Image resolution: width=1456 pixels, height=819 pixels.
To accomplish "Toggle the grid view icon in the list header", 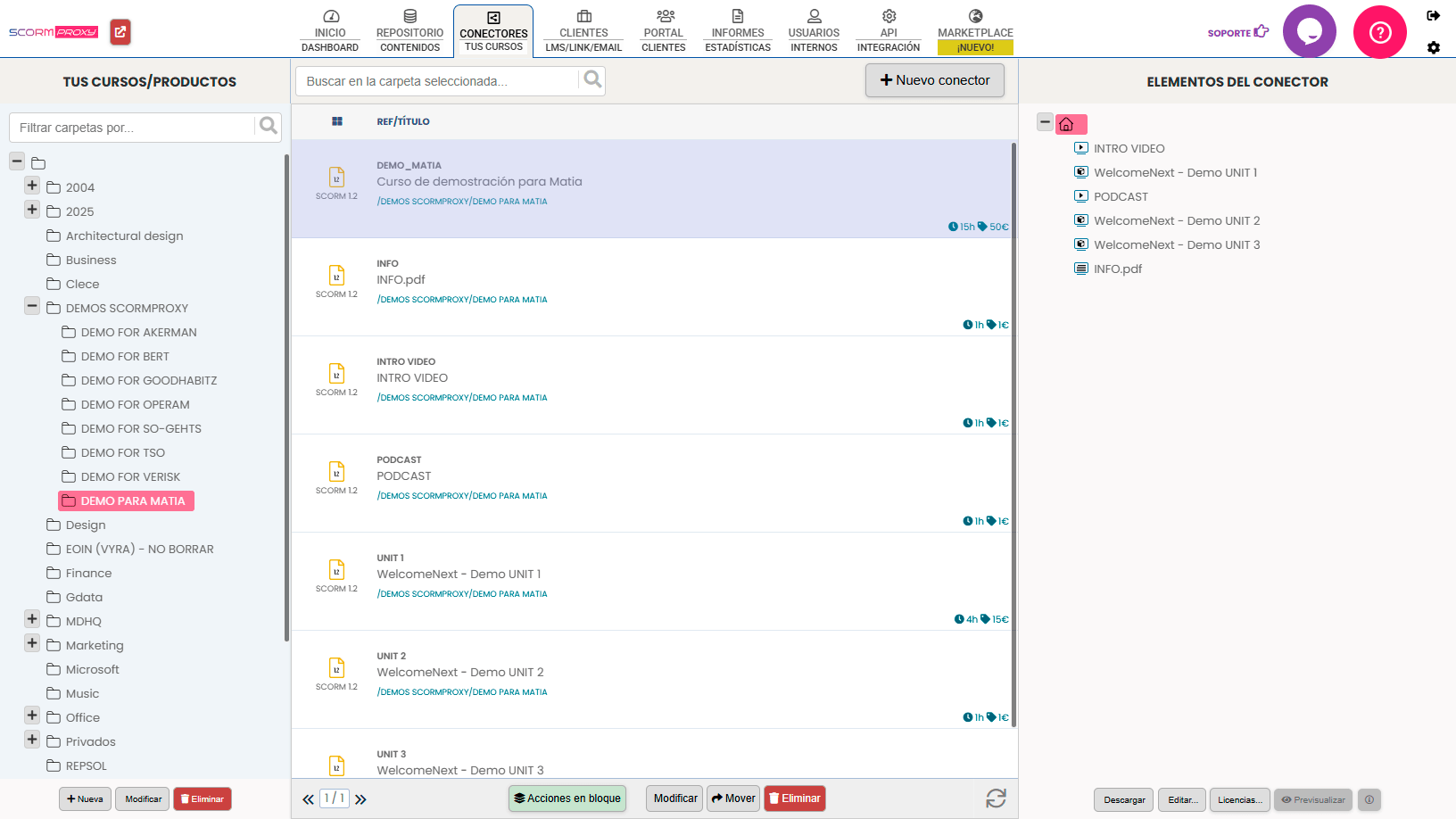I will tap(337, 121).
